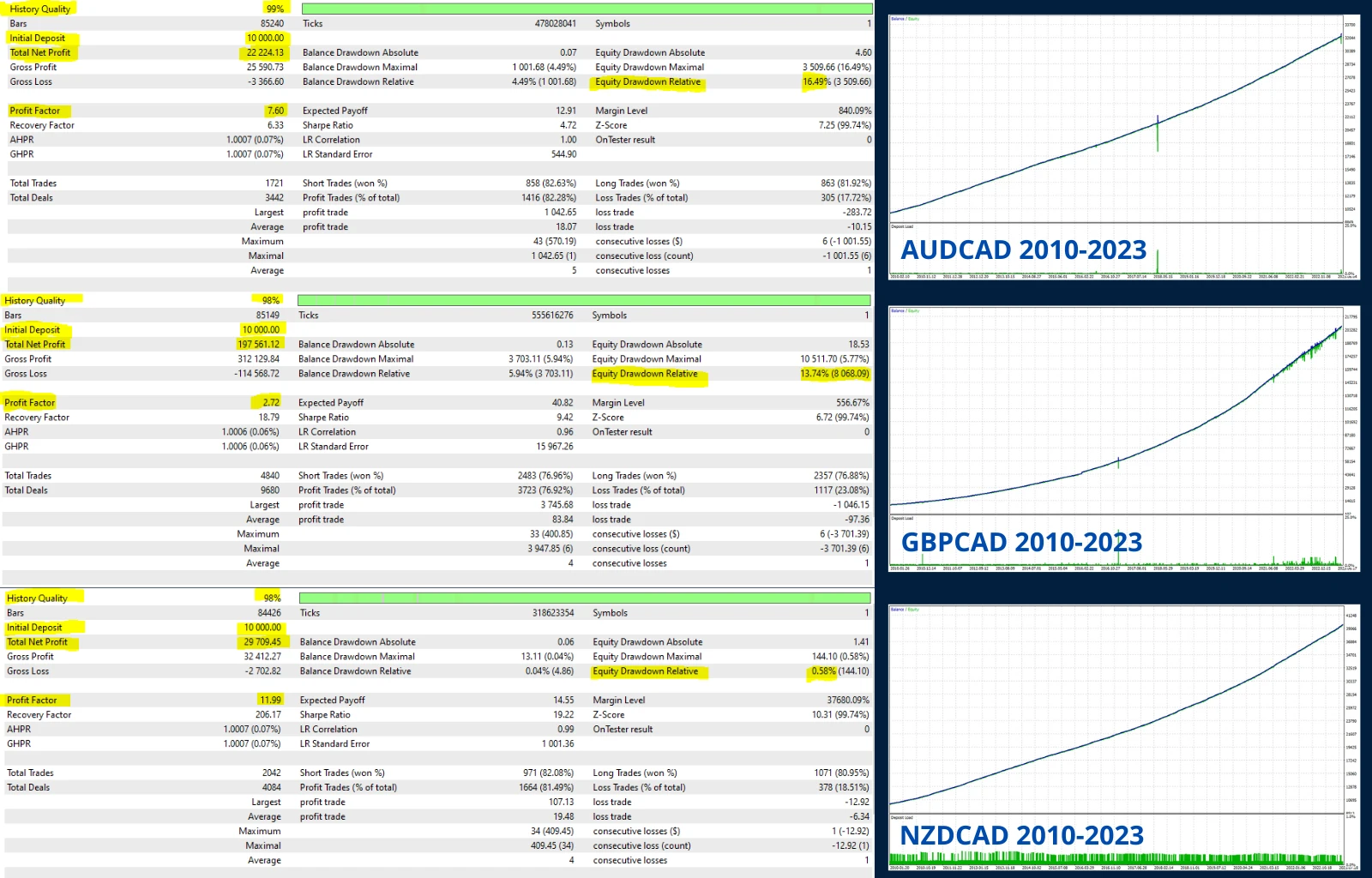Viewport: 1372px width, 878px height.
Task: Click the NZDCAD 2010-2023 chart title
Action: pyautogui.click(x=1021, y=835)
